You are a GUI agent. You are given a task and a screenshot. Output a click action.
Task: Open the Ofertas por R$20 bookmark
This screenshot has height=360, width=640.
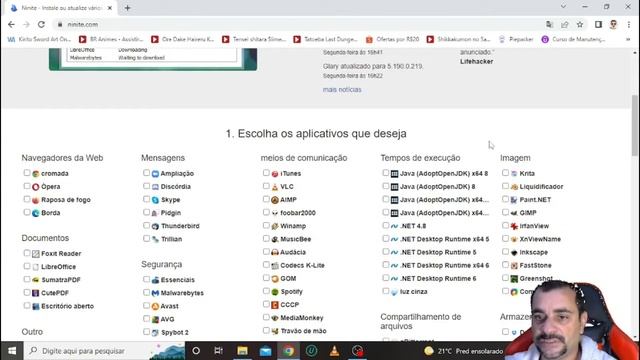(393, 39)
